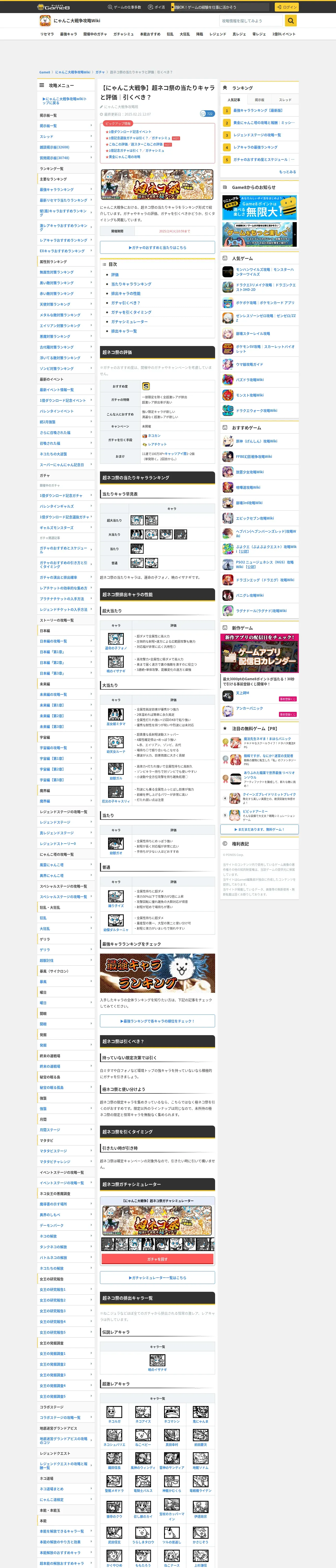Click the ログイン button
Viewport: 336px width, 1568px height.
(287, 7)
